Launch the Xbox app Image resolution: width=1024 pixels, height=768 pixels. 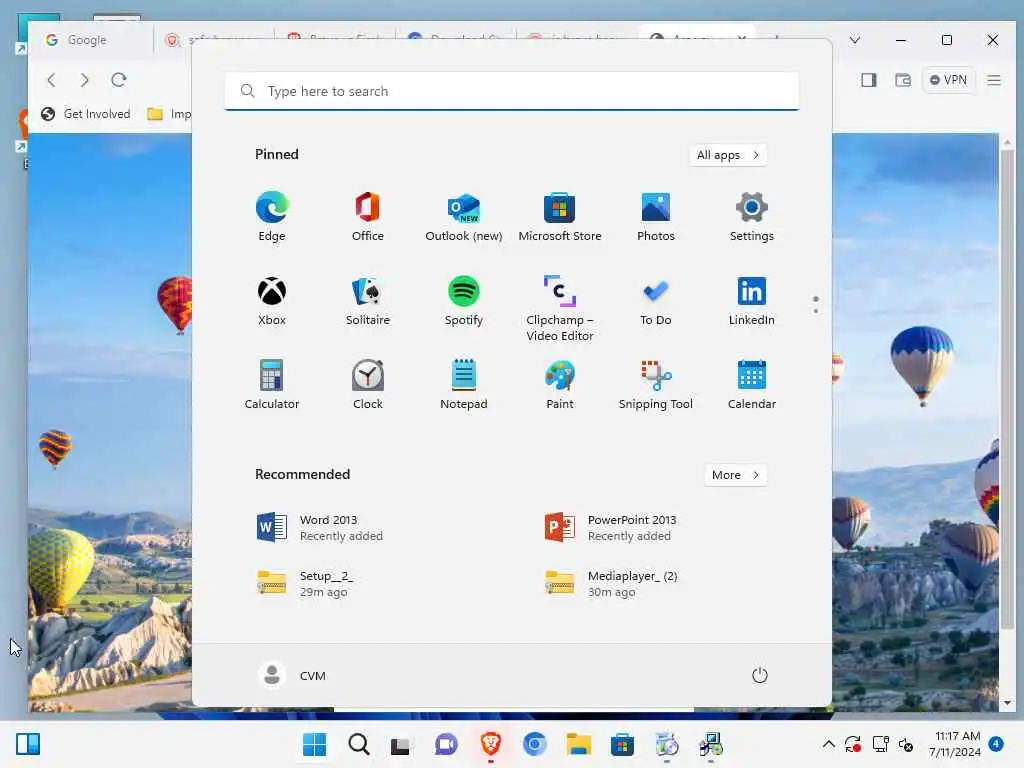click(272, 301)
